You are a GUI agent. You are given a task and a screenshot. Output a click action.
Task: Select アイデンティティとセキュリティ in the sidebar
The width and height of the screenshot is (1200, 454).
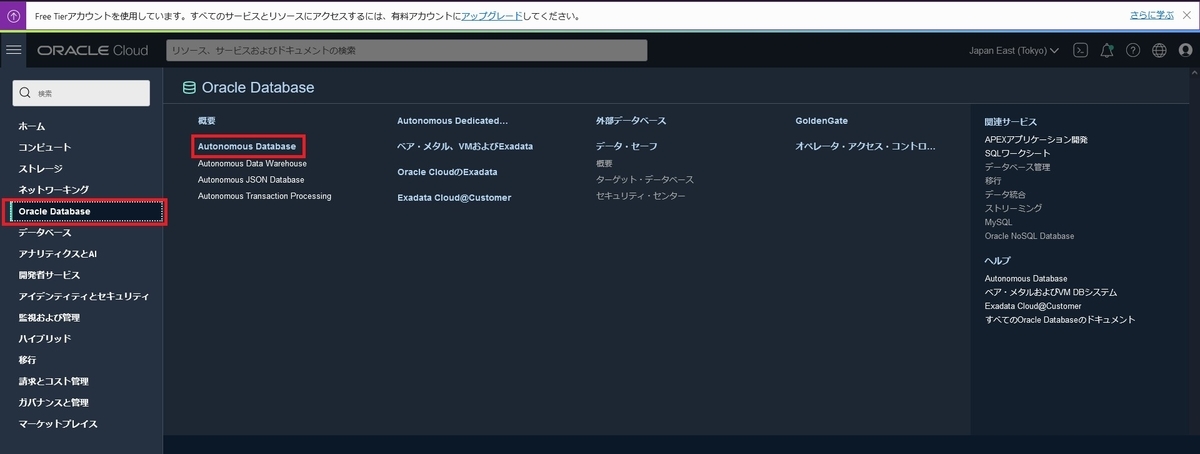coord(84,296)
